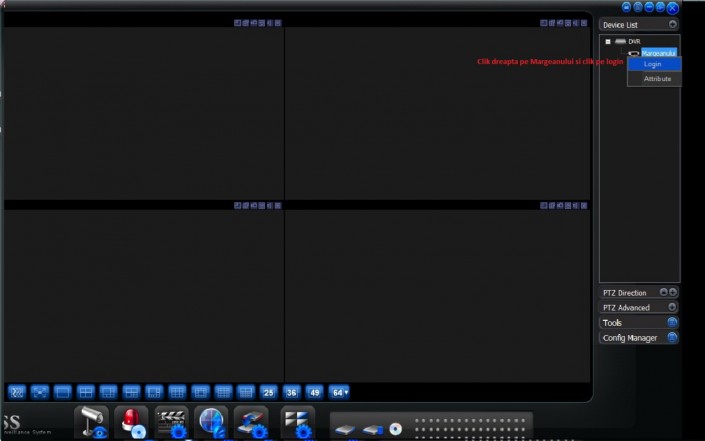This screenshot has height=441, width=705.
Task: Open the clapperboard playback icon
Action: (x=172, y=422)
